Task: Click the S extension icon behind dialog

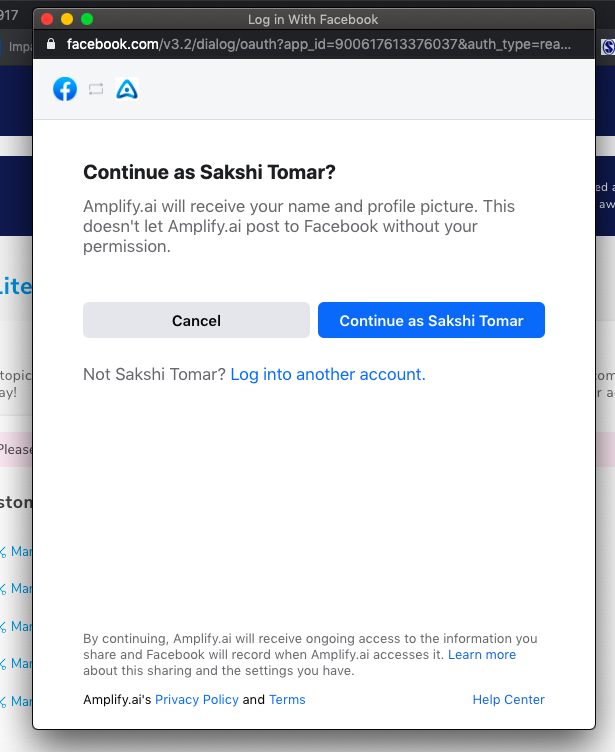Action: point(608,47)
